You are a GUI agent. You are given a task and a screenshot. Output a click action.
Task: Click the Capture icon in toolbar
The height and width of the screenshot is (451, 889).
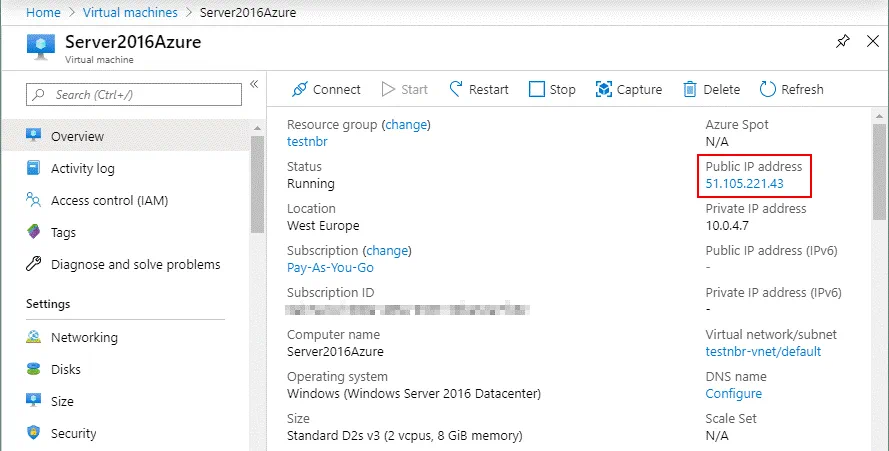[604, 90]
